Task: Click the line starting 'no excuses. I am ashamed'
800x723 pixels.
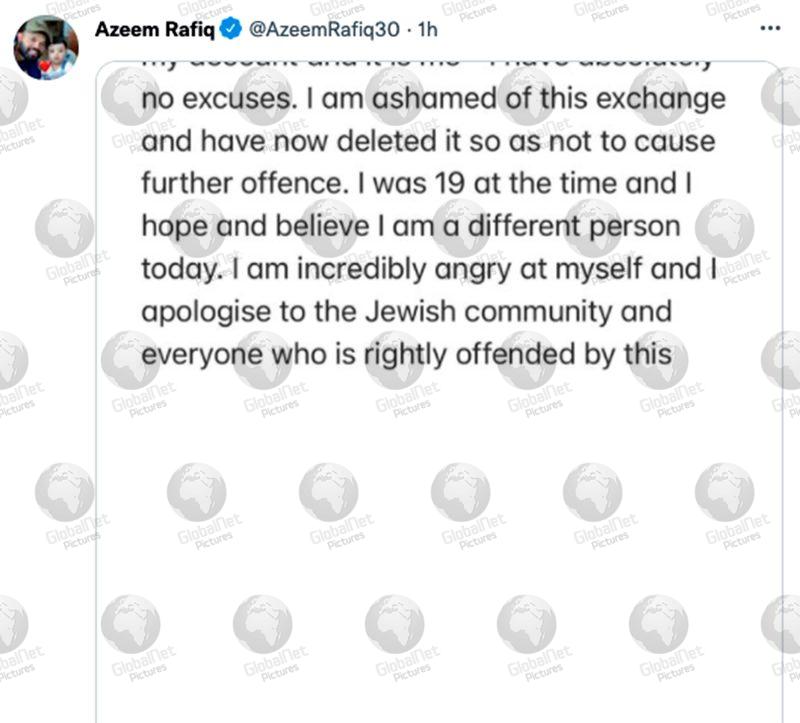Action: (x=433, y=98)
